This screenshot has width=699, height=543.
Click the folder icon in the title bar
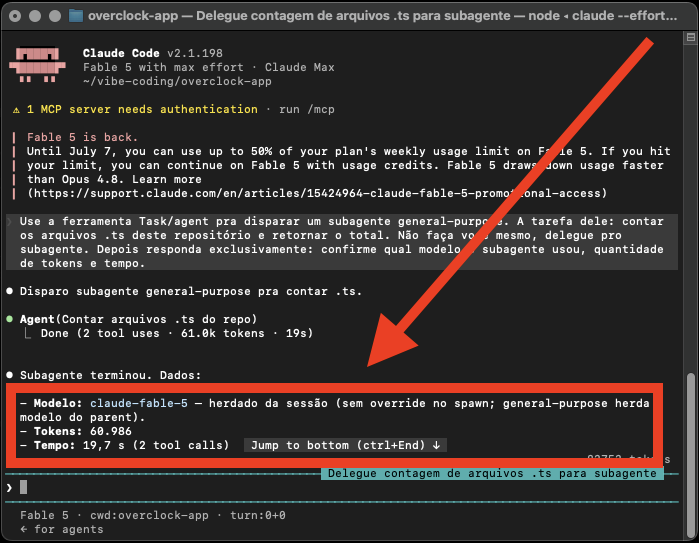75,16
